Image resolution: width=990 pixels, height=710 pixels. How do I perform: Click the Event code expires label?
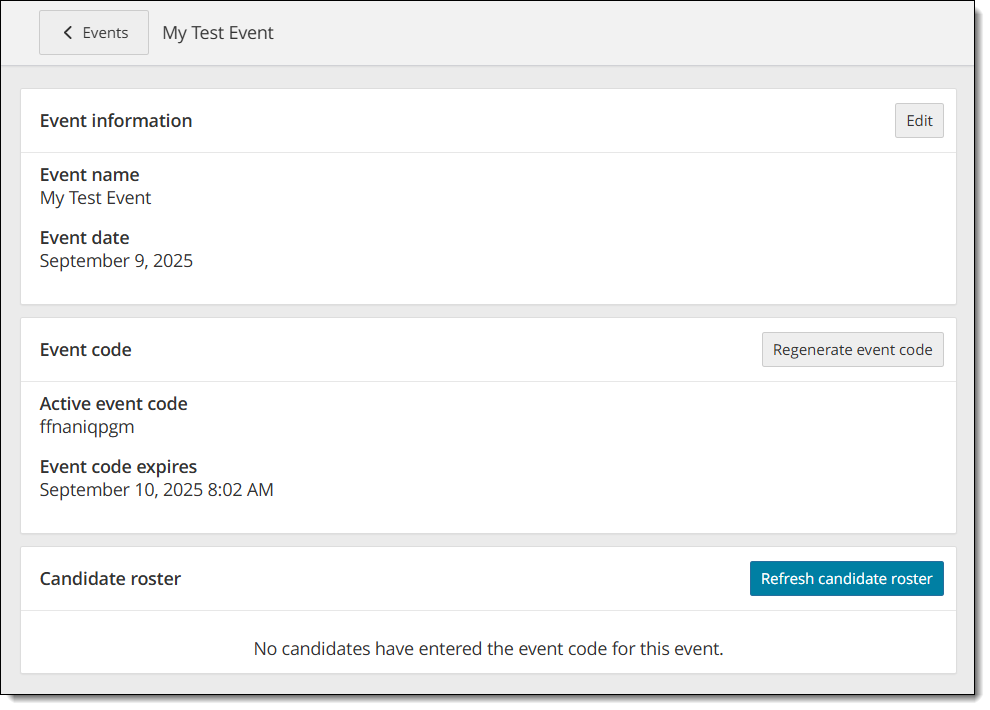[x=118, y=467]
